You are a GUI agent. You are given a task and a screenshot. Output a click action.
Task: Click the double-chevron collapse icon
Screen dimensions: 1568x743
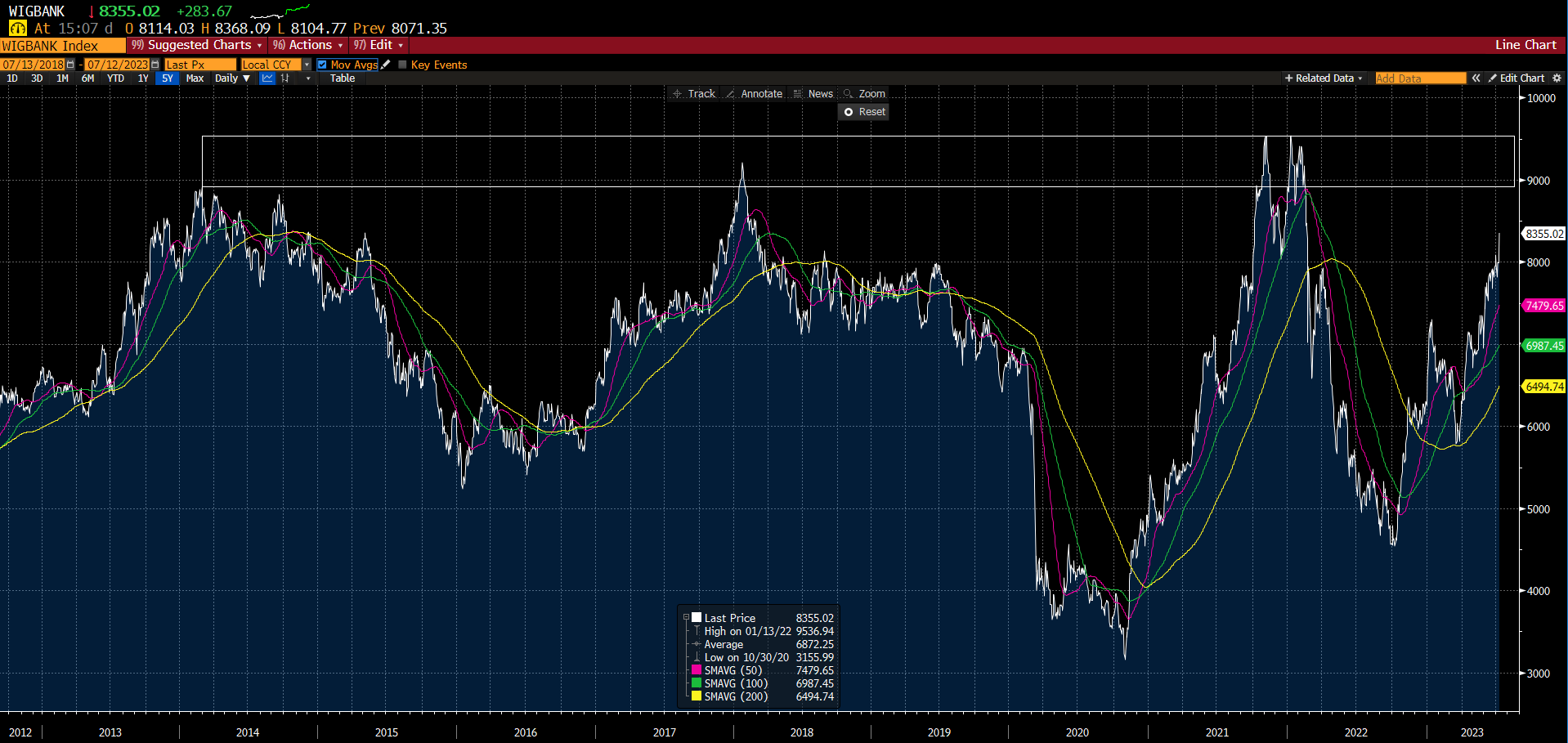(x=1476, y=78)
